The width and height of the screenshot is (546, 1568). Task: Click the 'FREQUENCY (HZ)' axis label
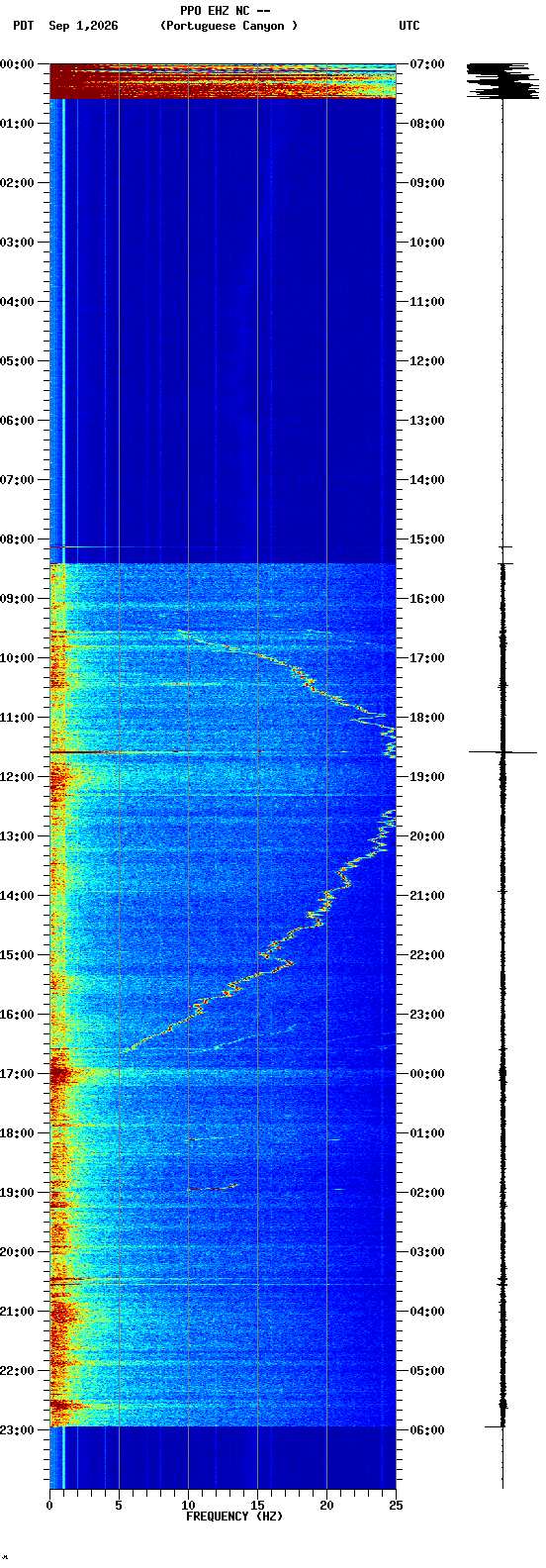pyautogui.click(x=234, y=1517)
